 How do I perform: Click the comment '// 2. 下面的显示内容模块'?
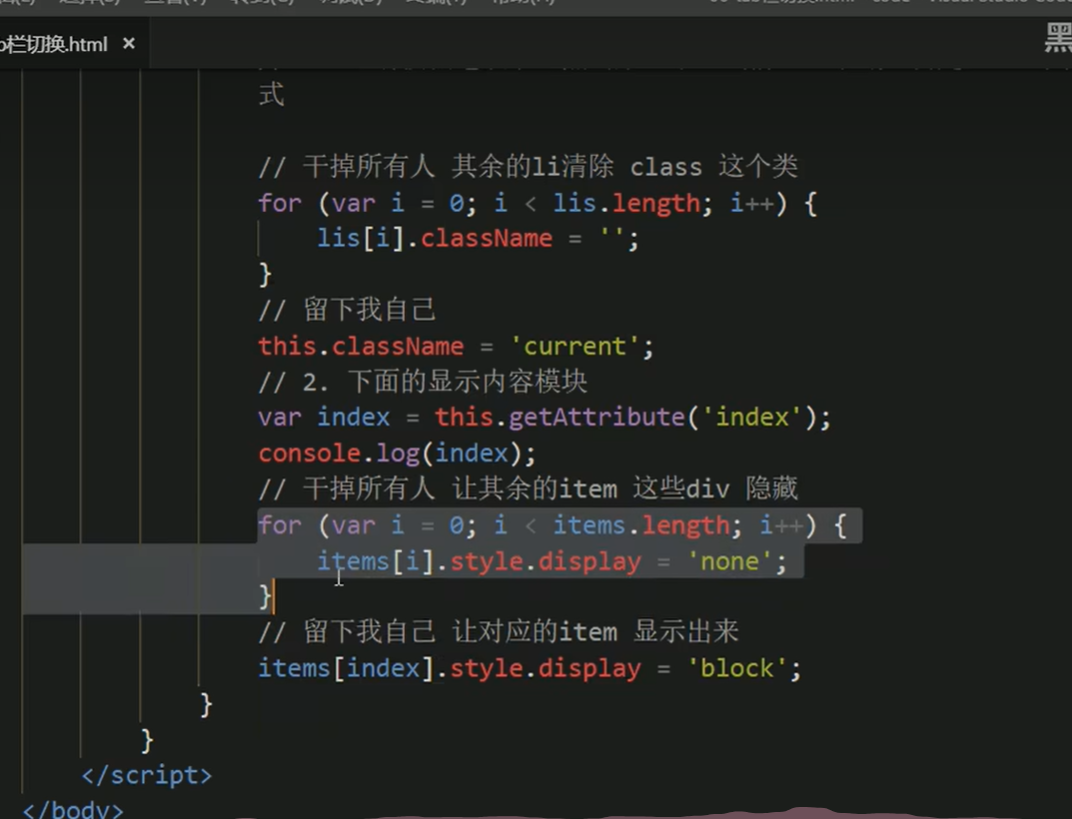(423, 381)
